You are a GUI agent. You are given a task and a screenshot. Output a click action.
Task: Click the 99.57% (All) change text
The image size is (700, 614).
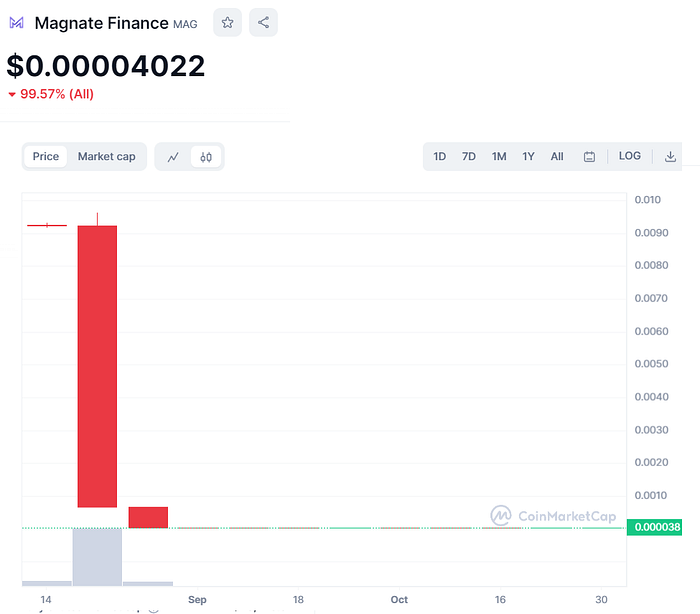(x=57, y=94)
